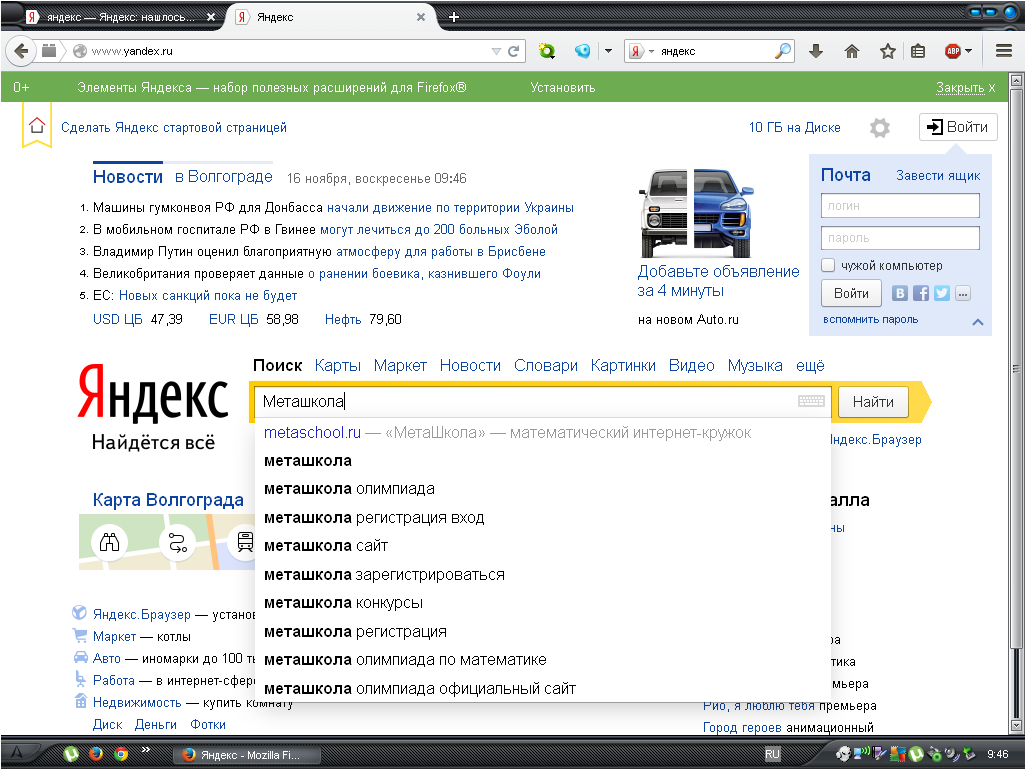Open a new browser tab with plus
Image resolution: width=1026 pixels, height=770 pixels.
click(x=453, y=17)
